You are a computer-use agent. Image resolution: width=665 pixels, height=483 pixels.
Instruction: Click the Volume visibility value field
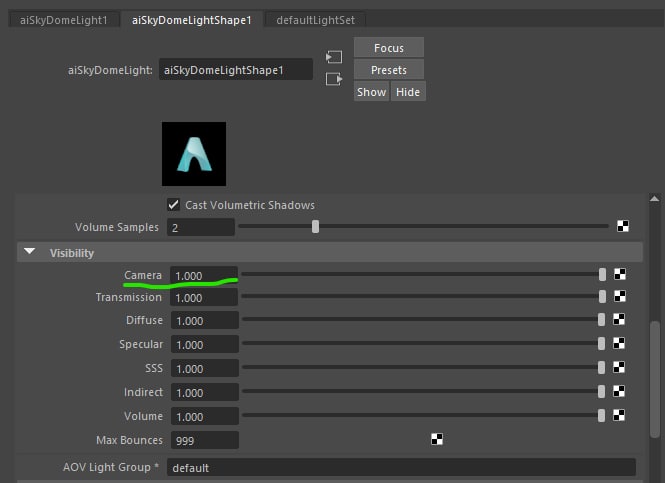(205, 416)
